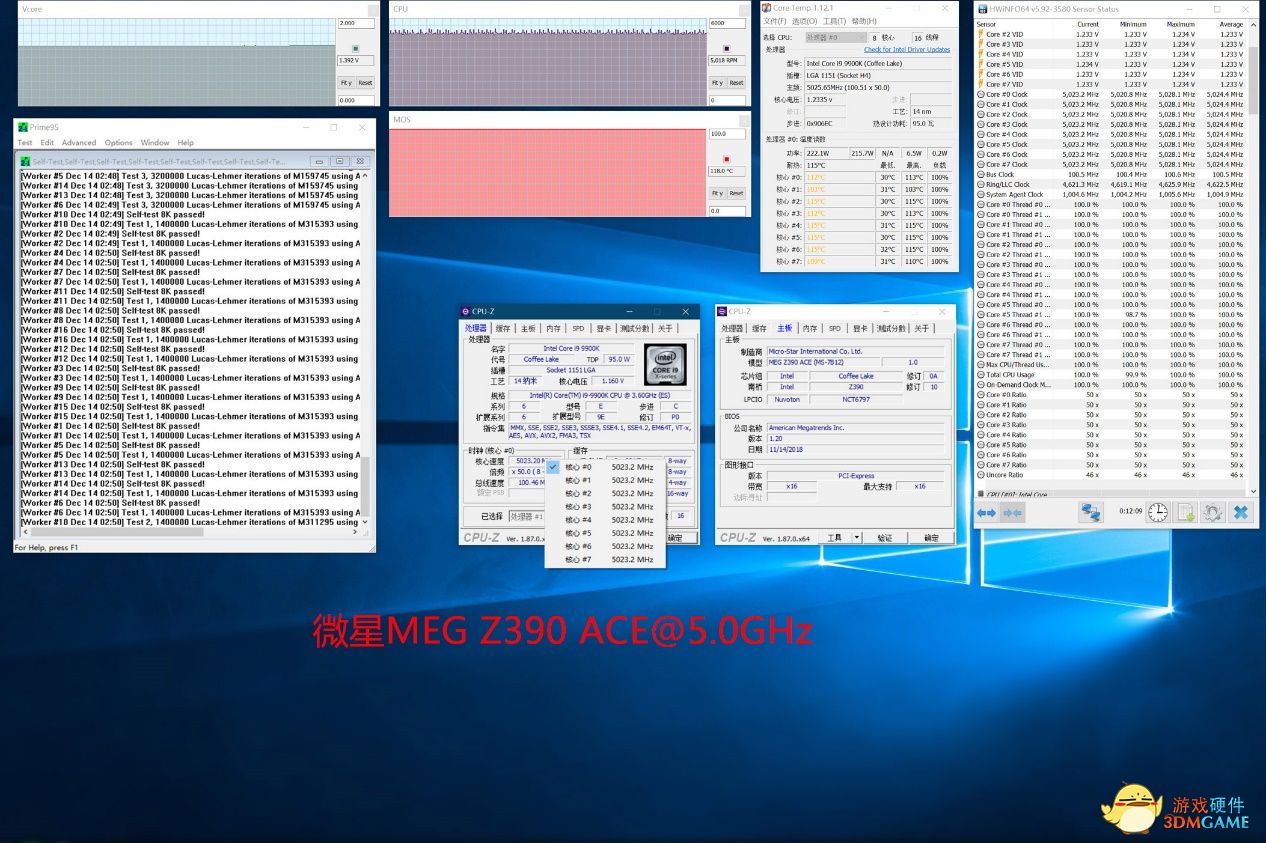Expand the Tools dropdown arrow in right CPU-Z
The image size is (1266, 843).
pyautogui.click(x=857, y=537)
